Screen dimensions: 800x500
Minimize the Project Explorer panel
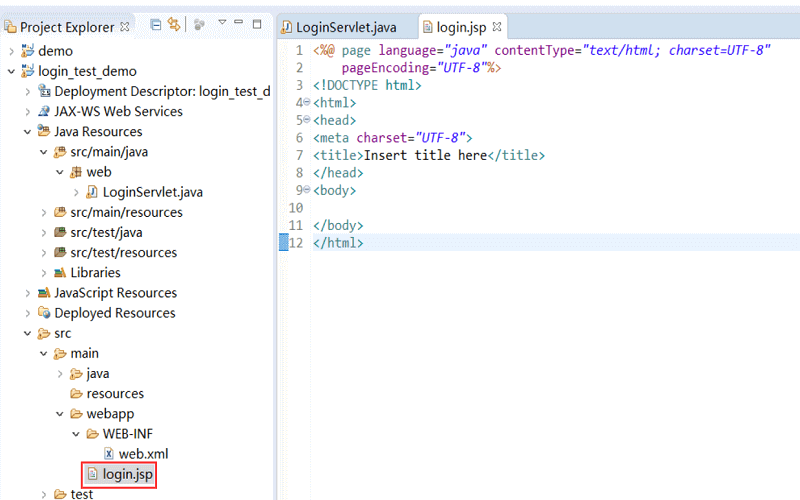coord(238,22)
